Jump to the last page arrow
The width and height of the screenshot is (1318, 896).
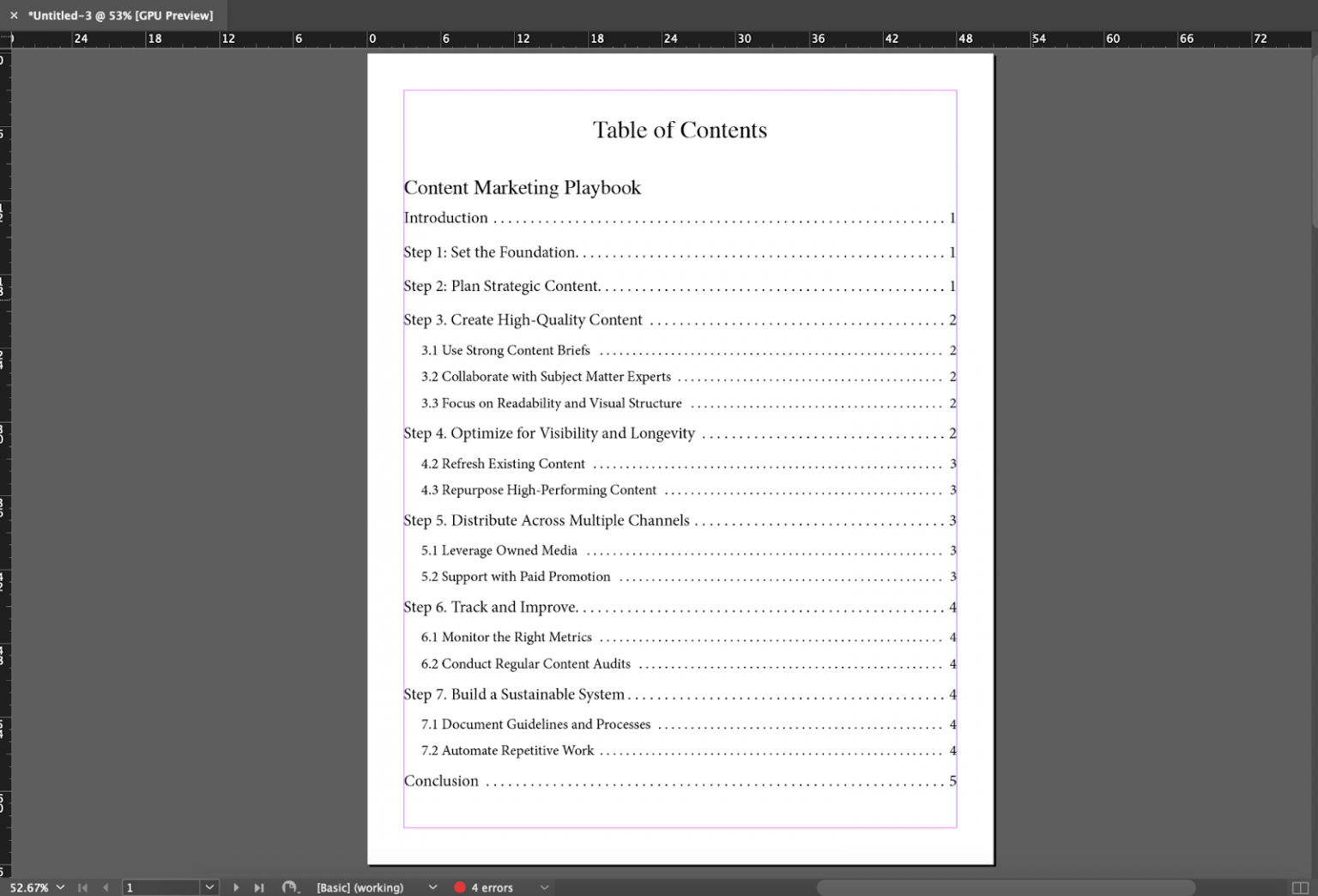[x=259, y=887]
